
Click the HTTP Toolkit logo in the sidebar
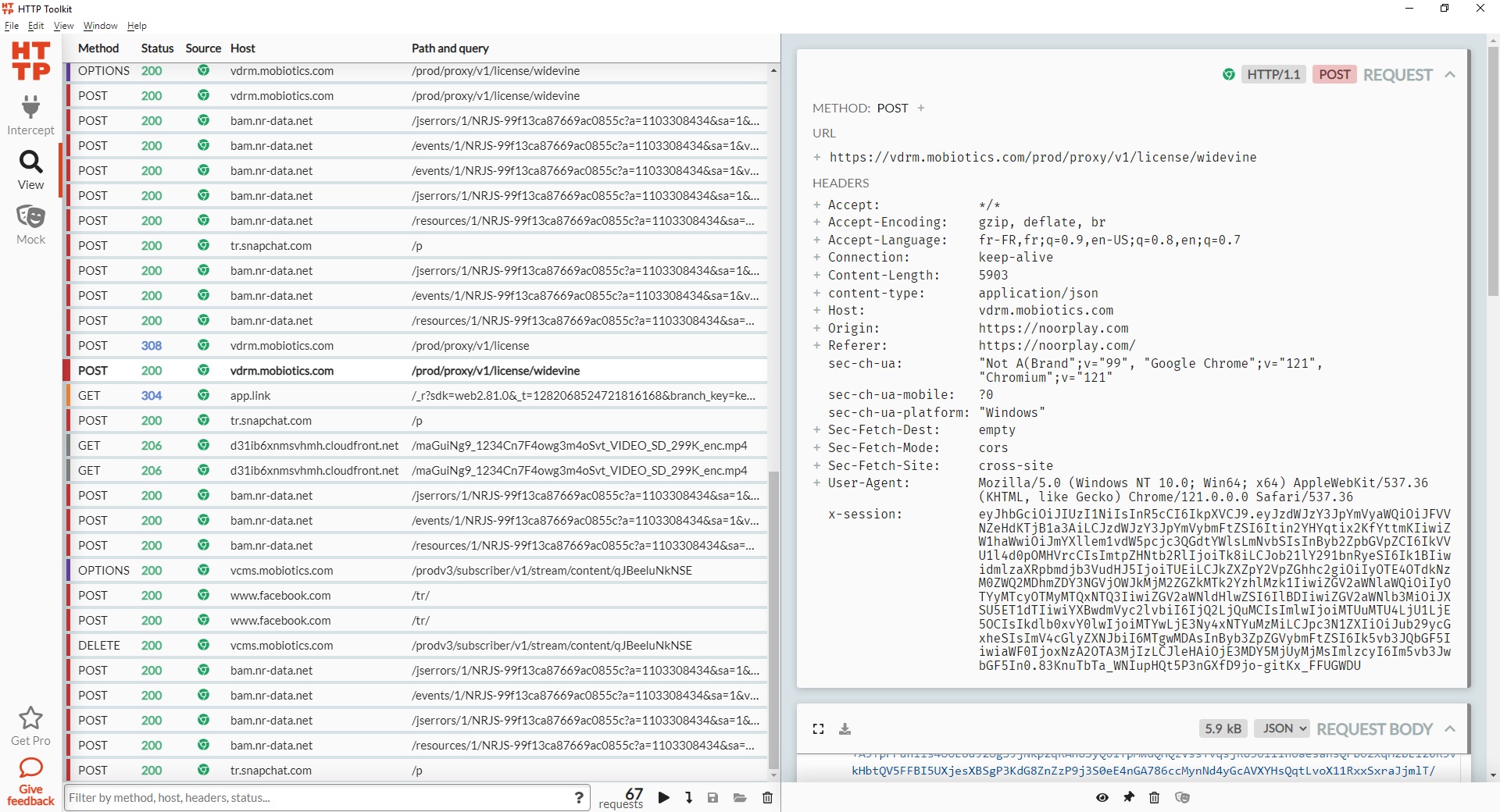[x=30, y=61]
